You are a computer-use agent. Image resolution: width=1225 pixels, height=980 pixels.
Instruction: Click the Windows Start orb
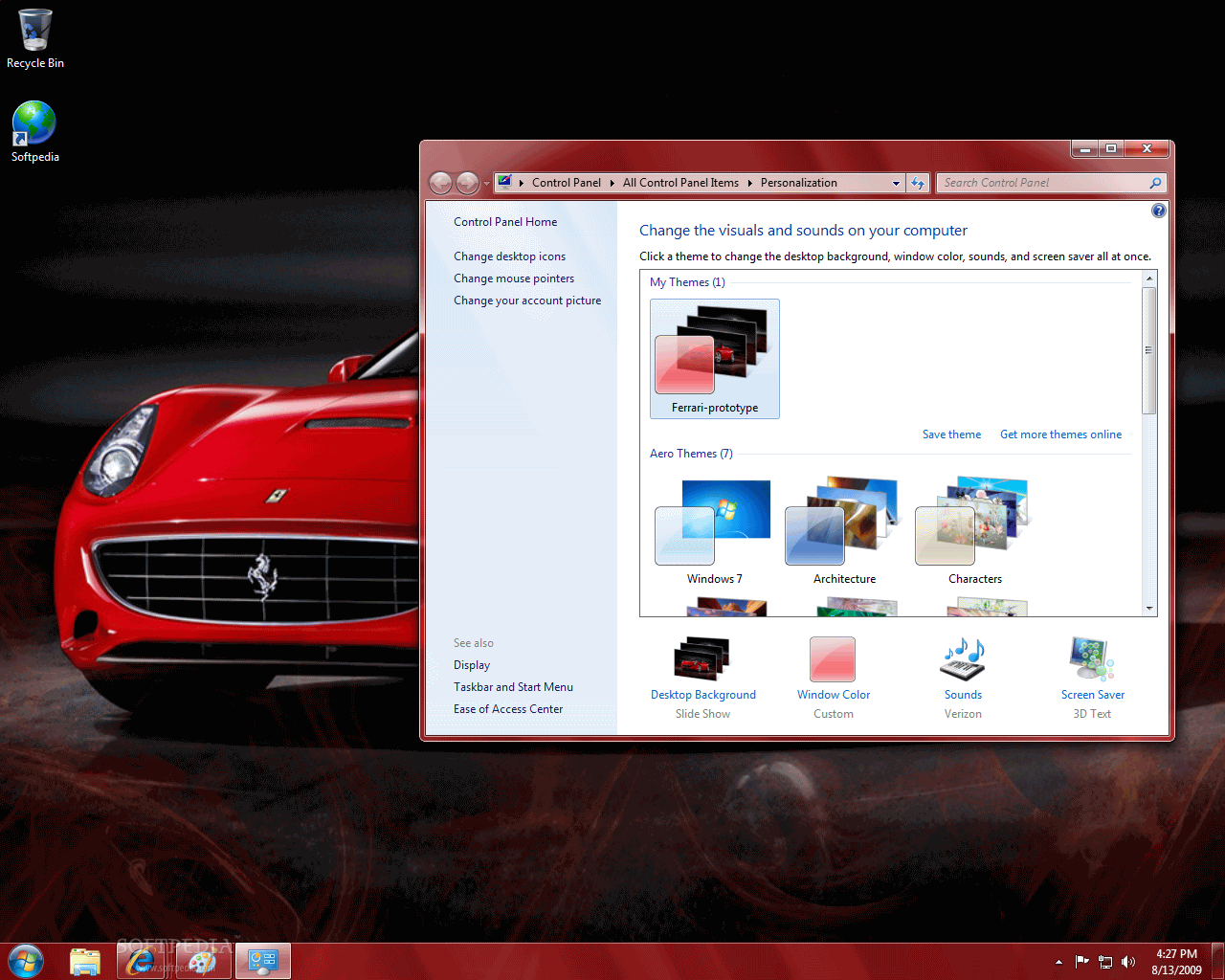pyautogui.click(x=26, y=961)
